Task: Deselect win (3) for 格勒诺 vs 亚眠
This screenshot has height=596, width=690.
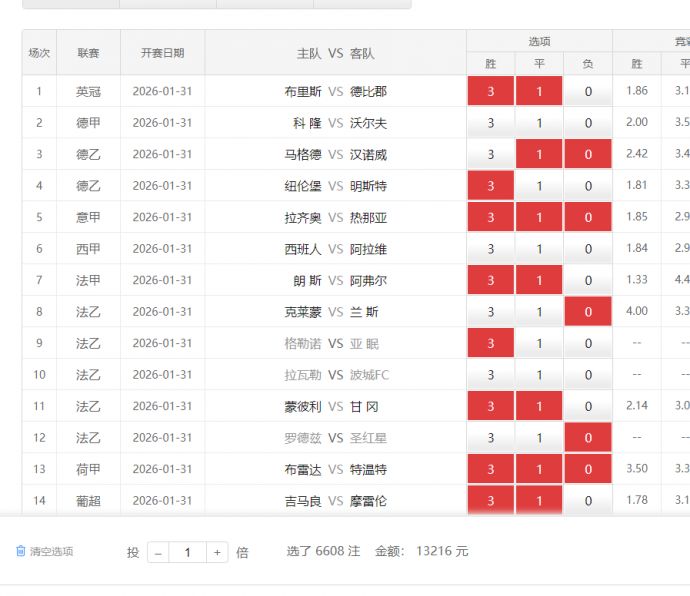Action: (x=491, y=343)
